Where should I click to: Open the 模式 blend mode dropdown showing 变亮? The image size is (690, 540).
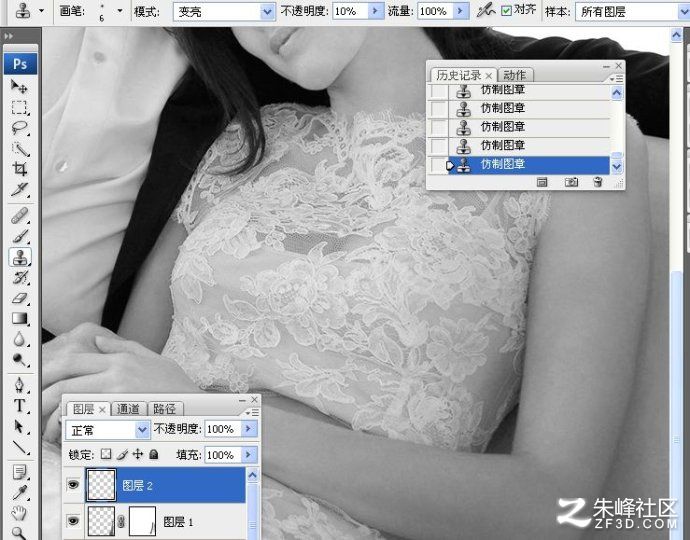point(267,12)
